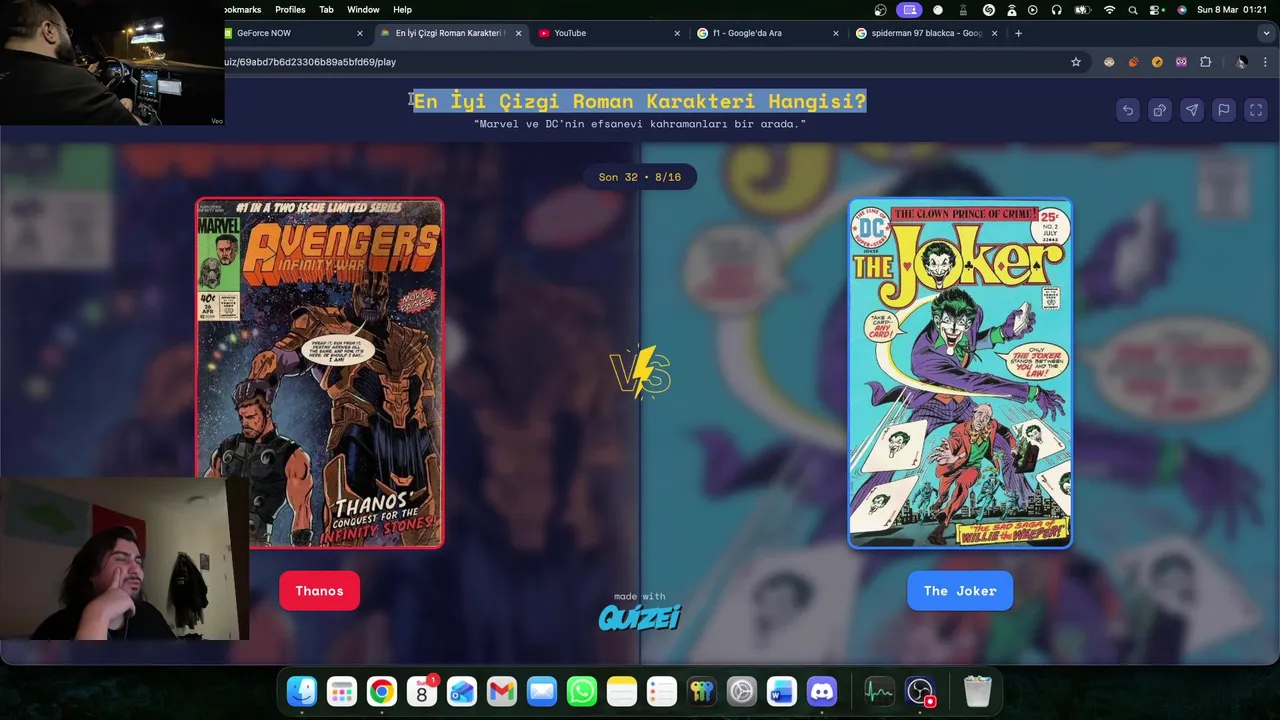1280x720 pixels.
Task: Open Finder from the dock
Action: click(302, 691)
